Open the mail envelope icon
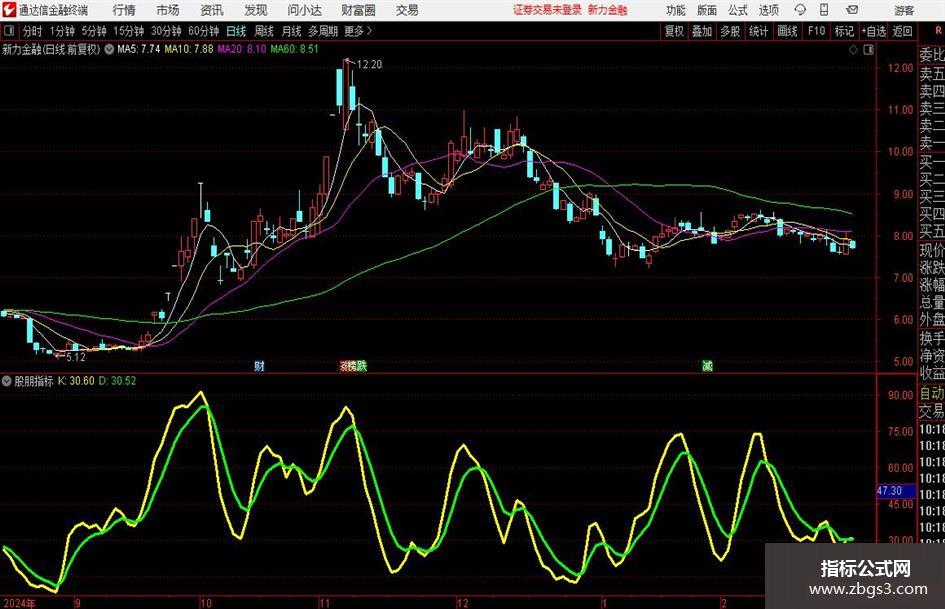The image size is (945, 609). pyautogui.click(x=852, y=10)
